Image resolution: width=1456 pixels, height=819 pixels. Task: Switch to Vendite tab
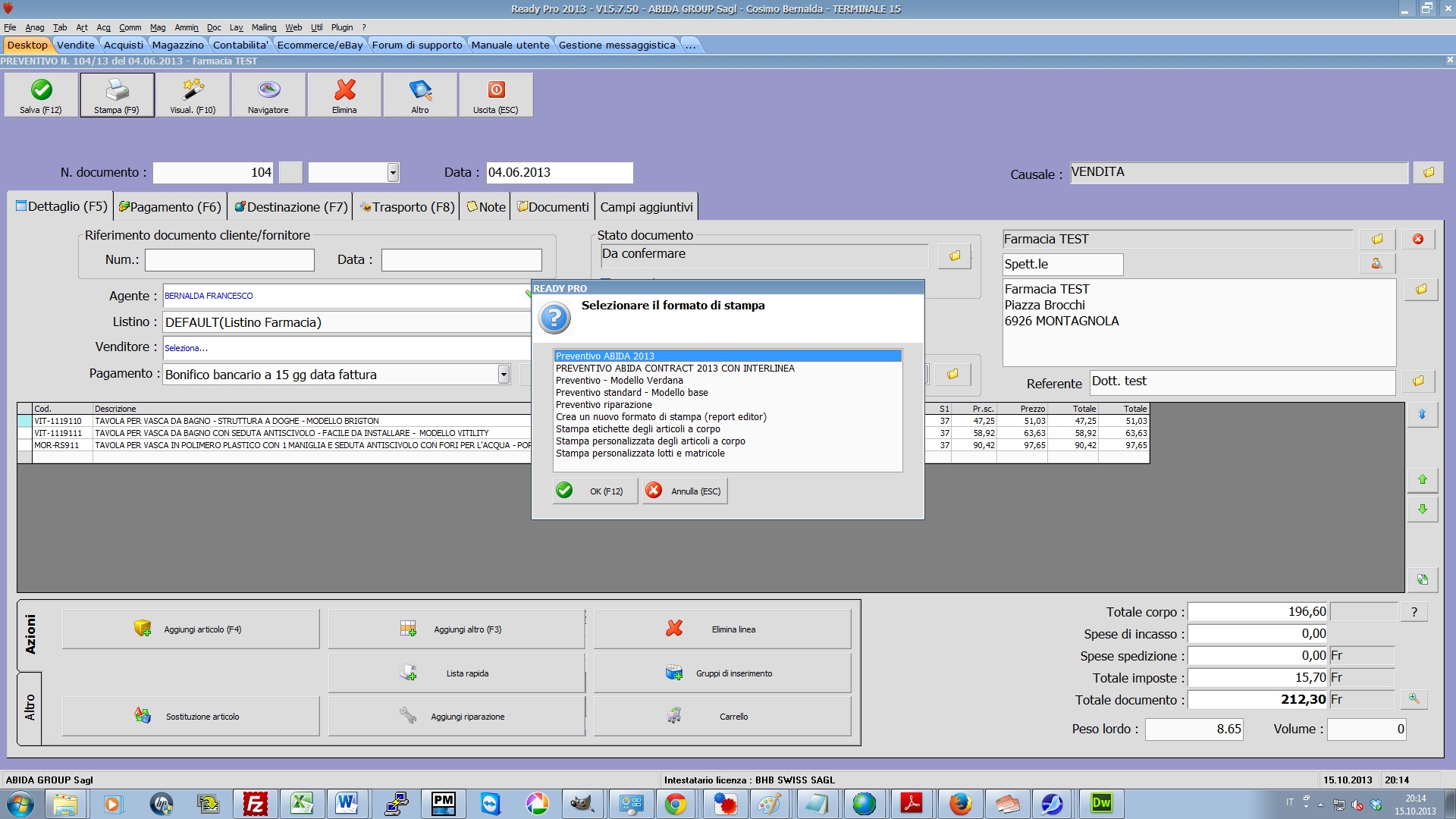tap(76, 45)
